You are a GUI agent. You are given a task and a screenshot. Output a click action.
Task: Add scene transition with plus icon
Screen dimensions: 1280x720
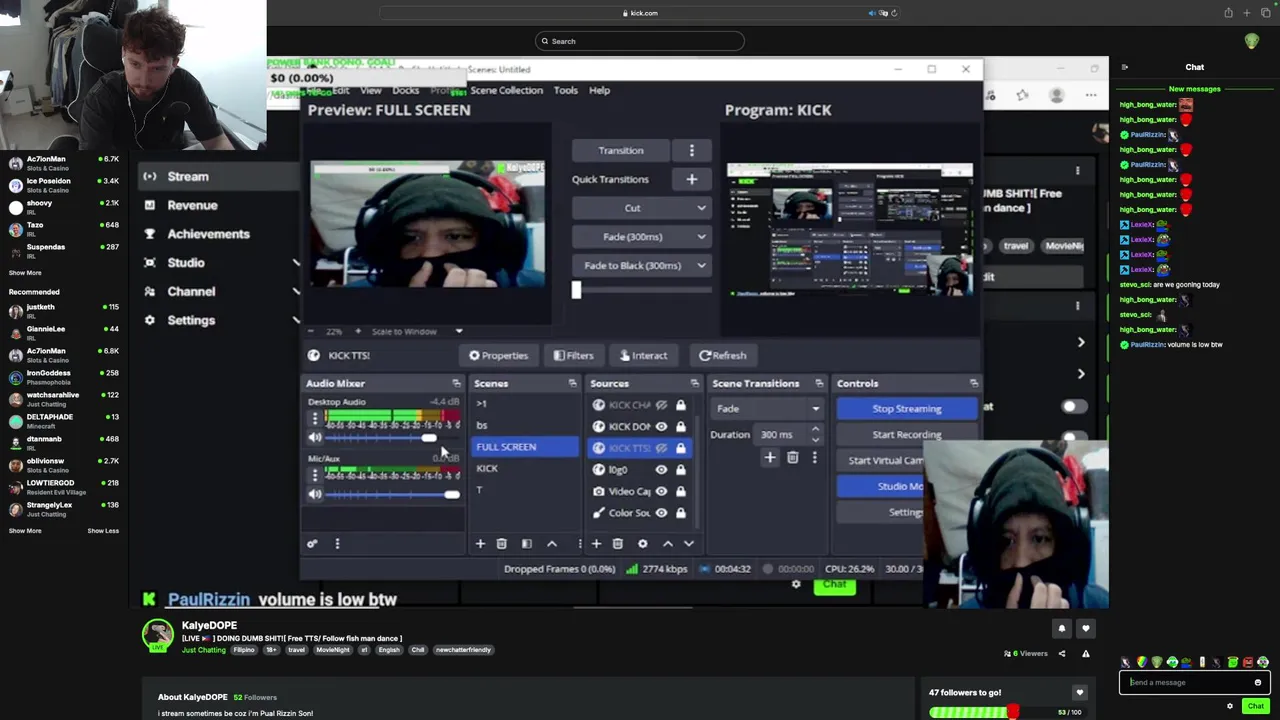coord(770,457)
